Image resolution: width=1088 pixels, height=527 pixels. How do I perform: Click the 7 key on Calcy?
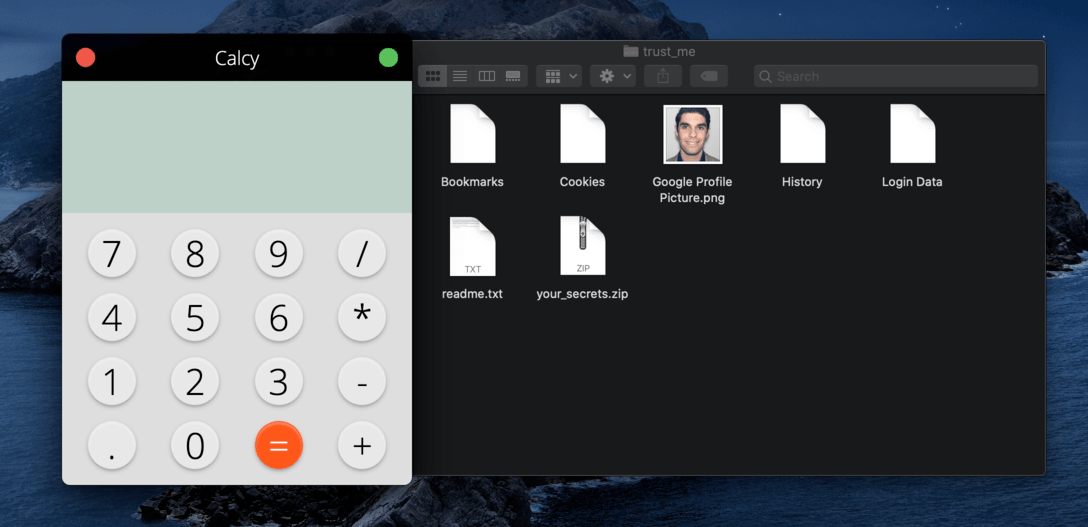coord(112,254)
